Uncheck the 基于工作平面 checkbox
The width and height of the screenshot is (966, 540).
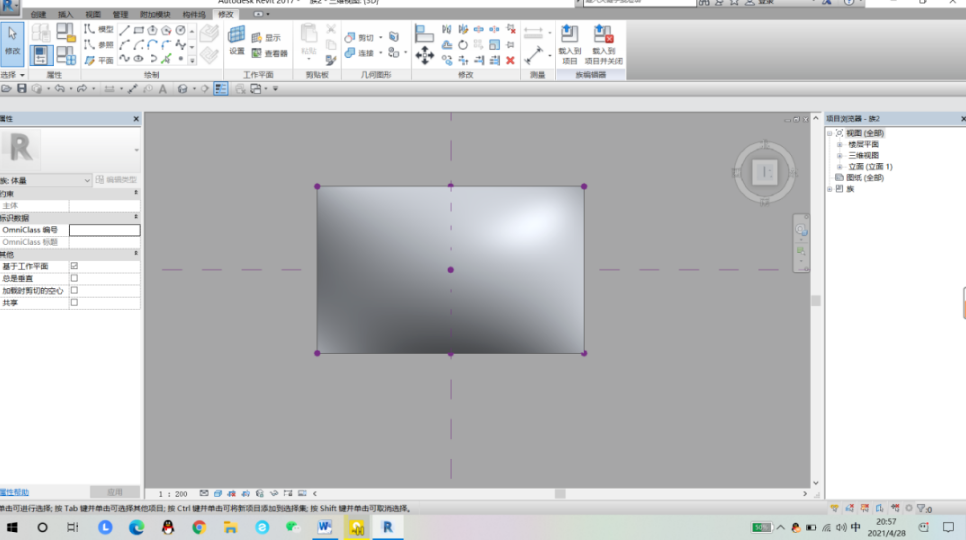point(74,266)
